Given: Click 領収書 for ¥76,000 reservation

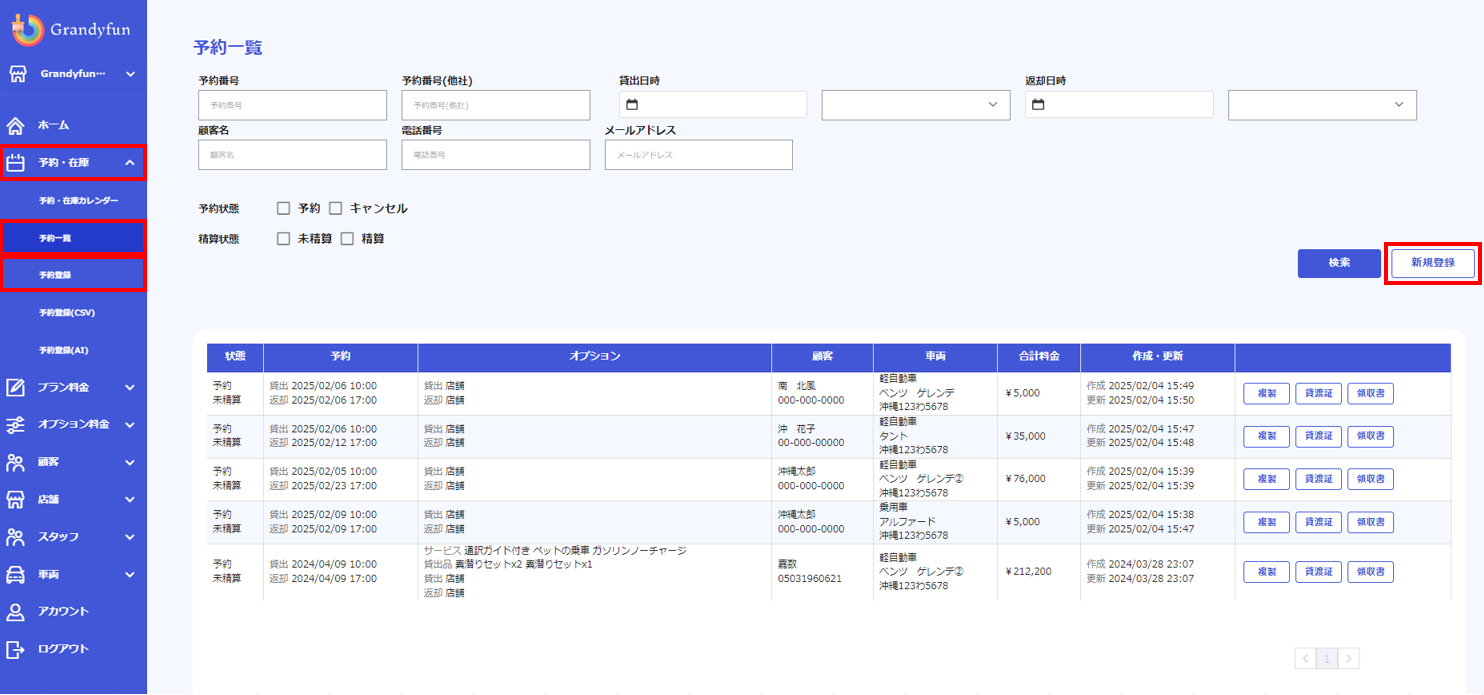Looking at the screenshot, I should coord(1370,479).
